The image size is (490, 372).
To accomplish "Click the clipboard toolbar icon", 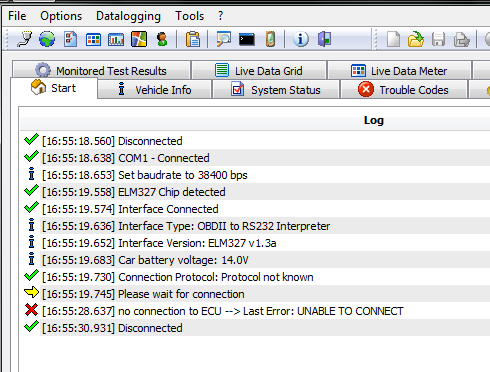I will pyautogui.click(x=193, y=39).
